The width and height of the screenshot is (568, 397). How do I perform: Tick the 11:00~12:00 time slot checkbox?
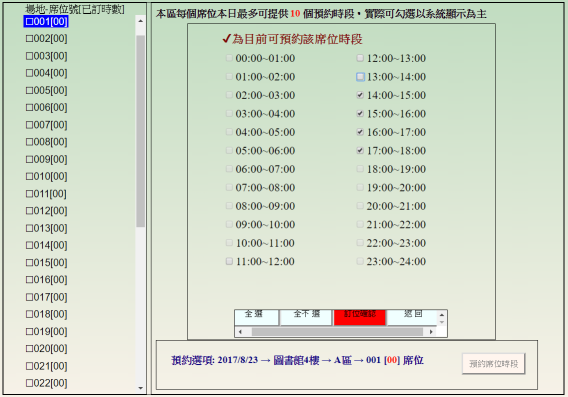[x=229, y=261]
